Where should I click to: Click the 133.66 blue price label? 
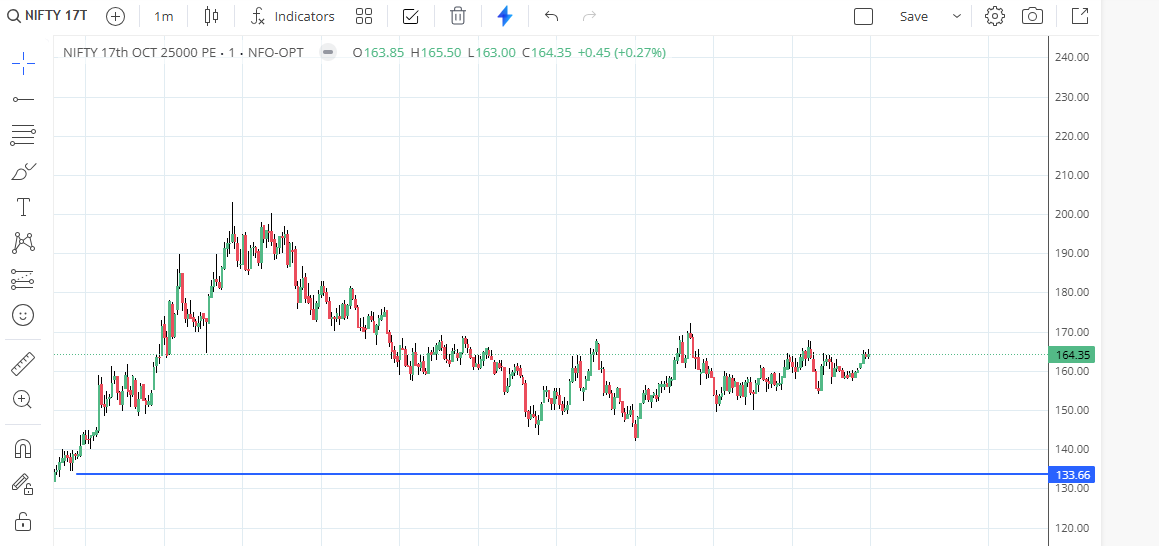point(1071,475)
